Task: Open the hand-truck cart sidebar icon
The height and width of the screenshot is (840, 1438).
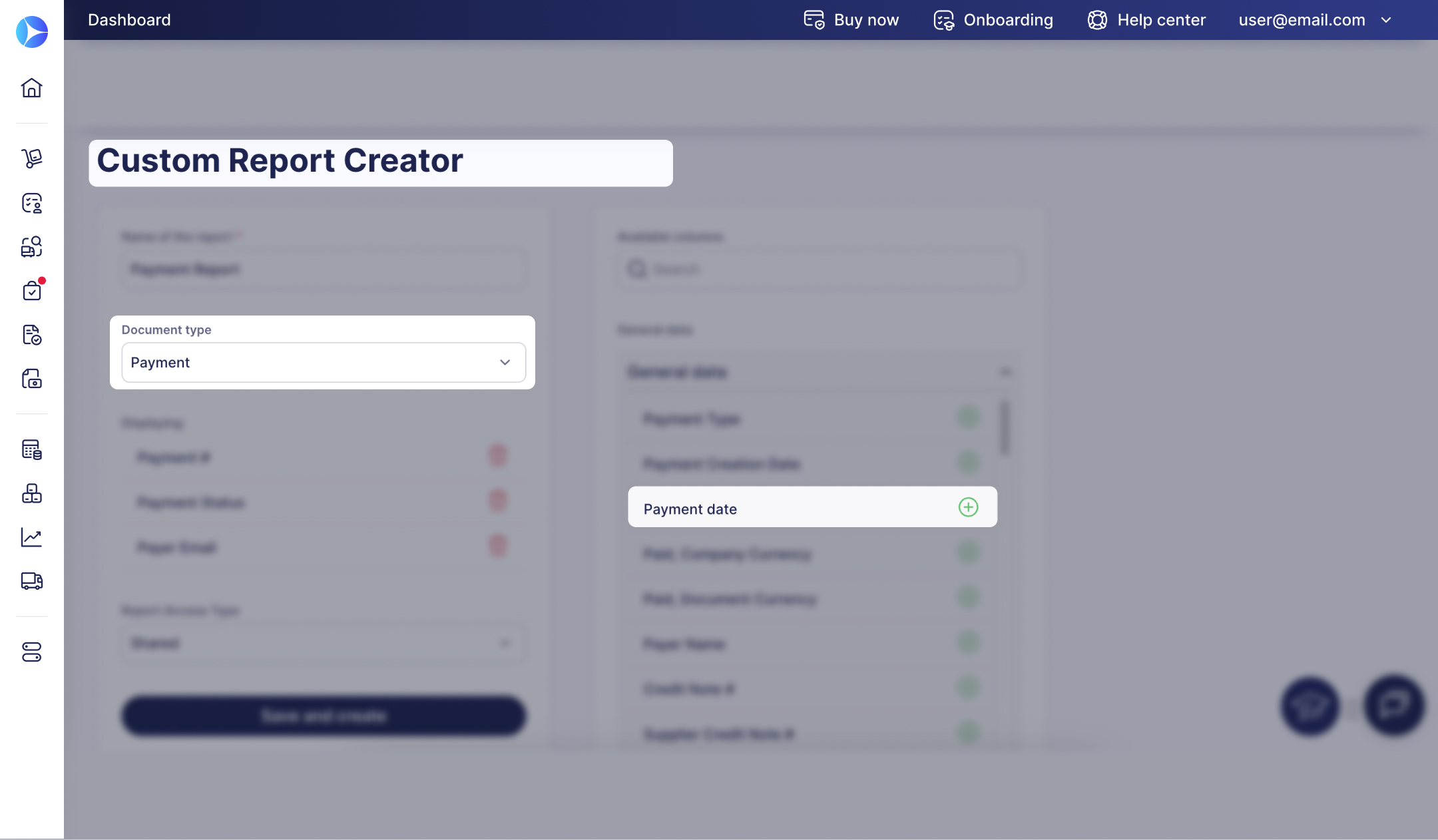Action: [31, 158]
